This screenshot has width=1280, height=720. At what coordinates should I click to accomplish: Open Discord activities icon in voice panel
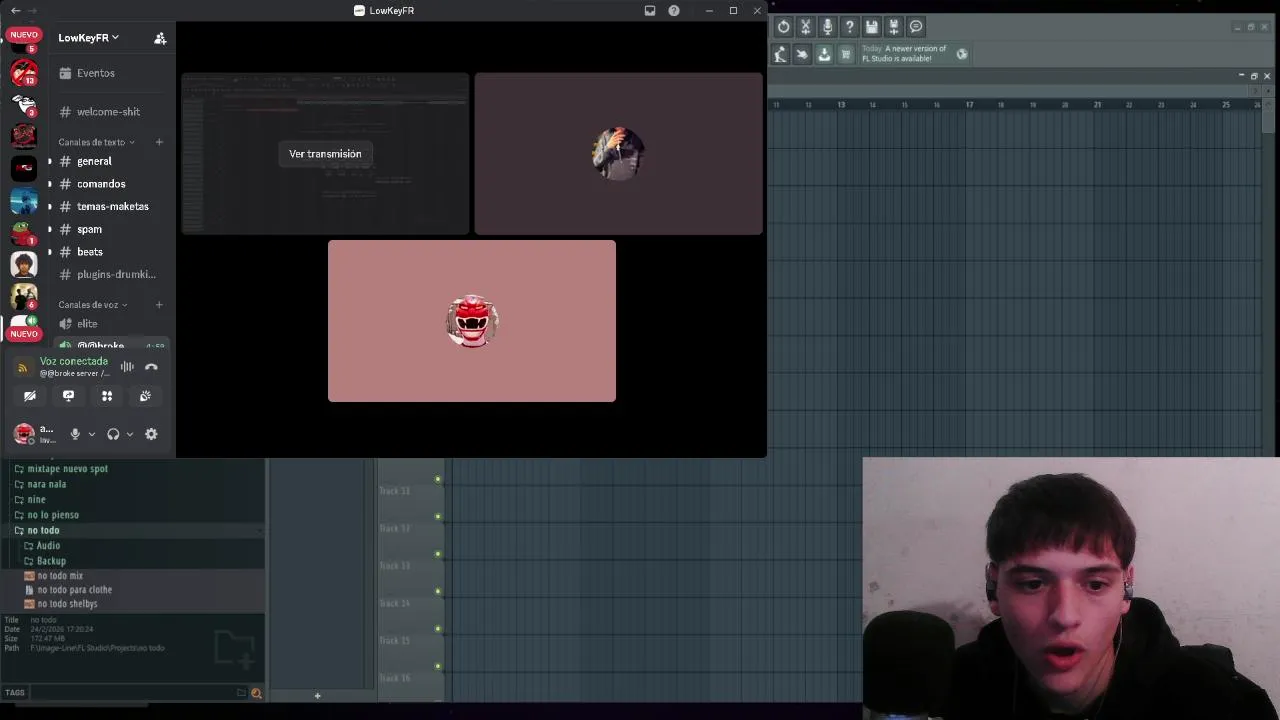tap(107, 396)
